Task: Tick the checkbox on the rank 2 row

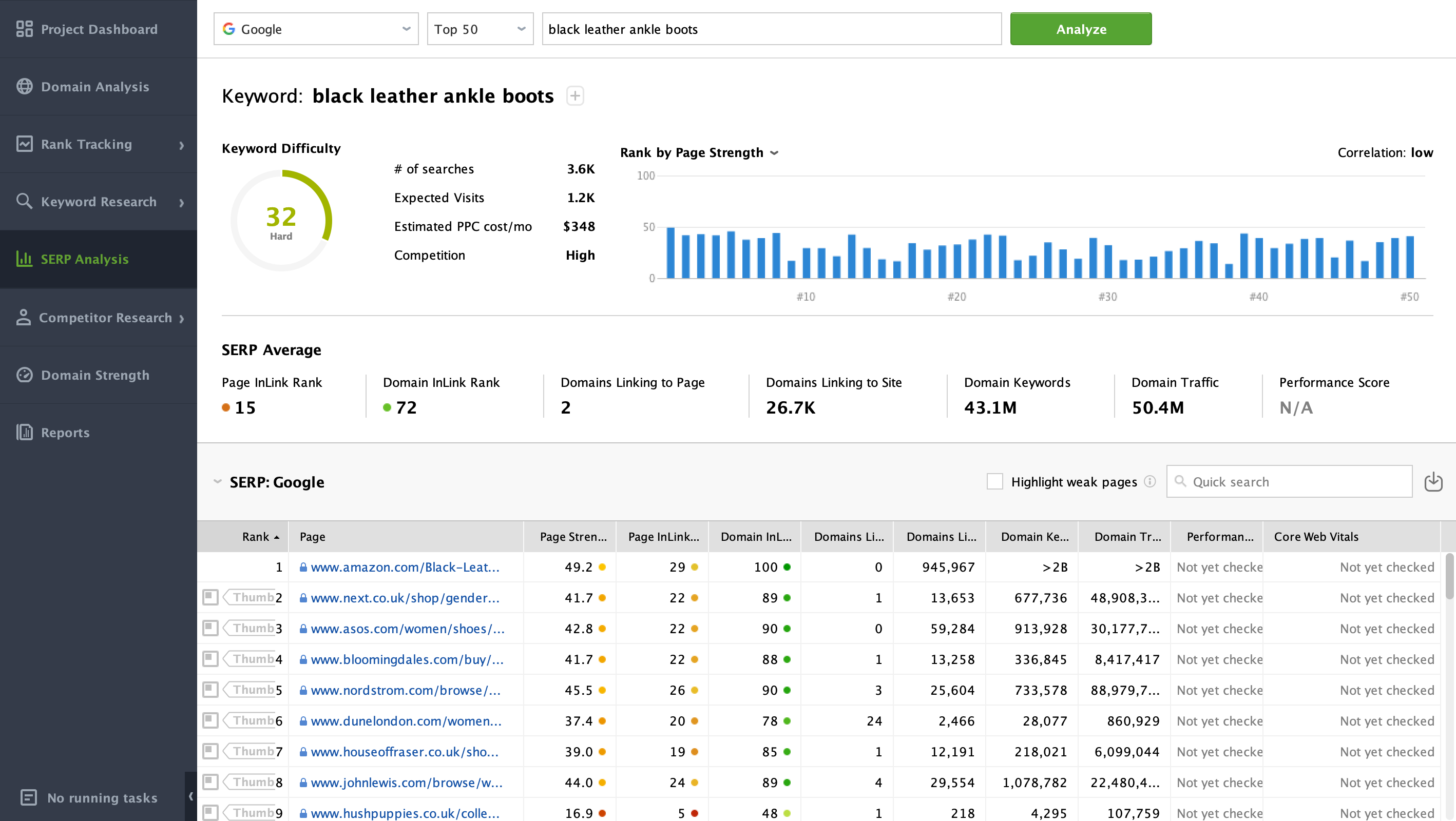Action: 210,597
